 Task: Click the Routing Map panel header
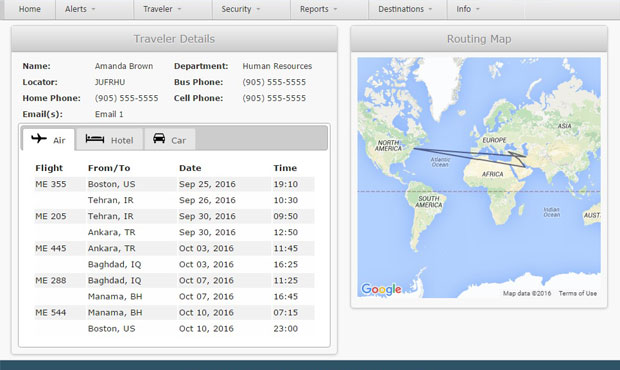click(x=479, y=39)
